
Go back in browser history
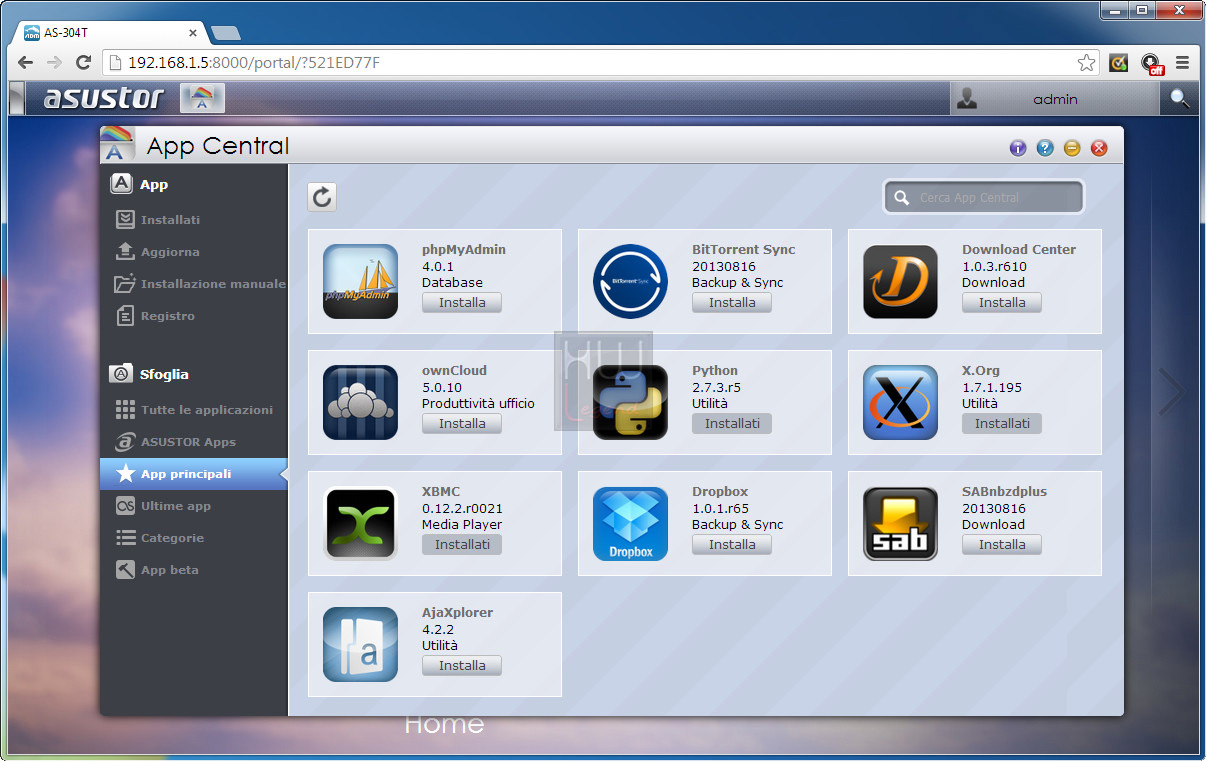pos(26,62)
